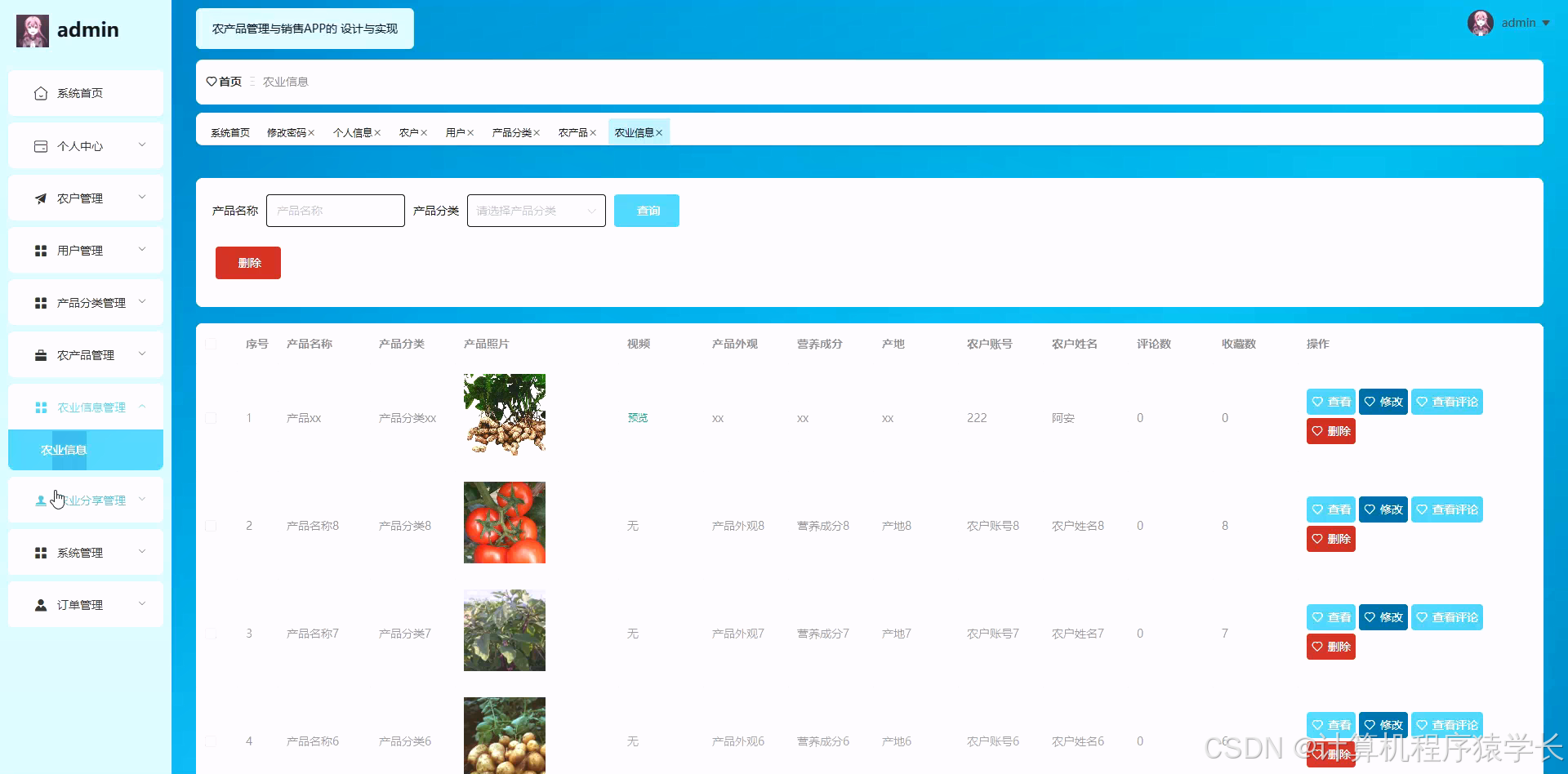
Task: Close the 产品分类 tab with its X
Action: [537, 133]
